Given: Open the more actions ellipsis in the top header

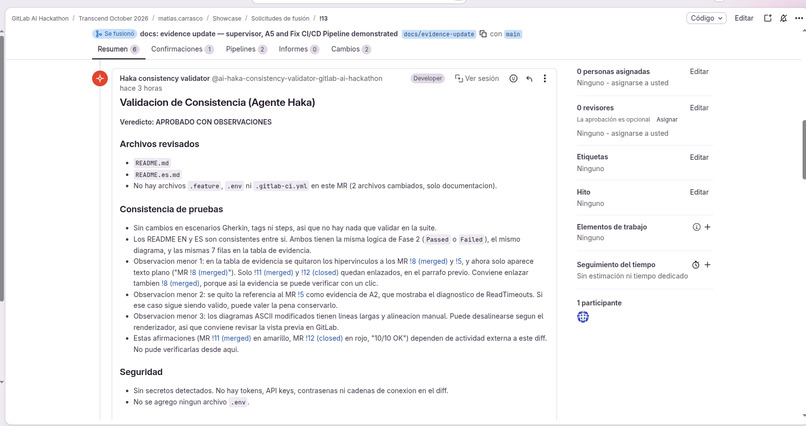Looking at the screenshot, I should coord(798,18).
